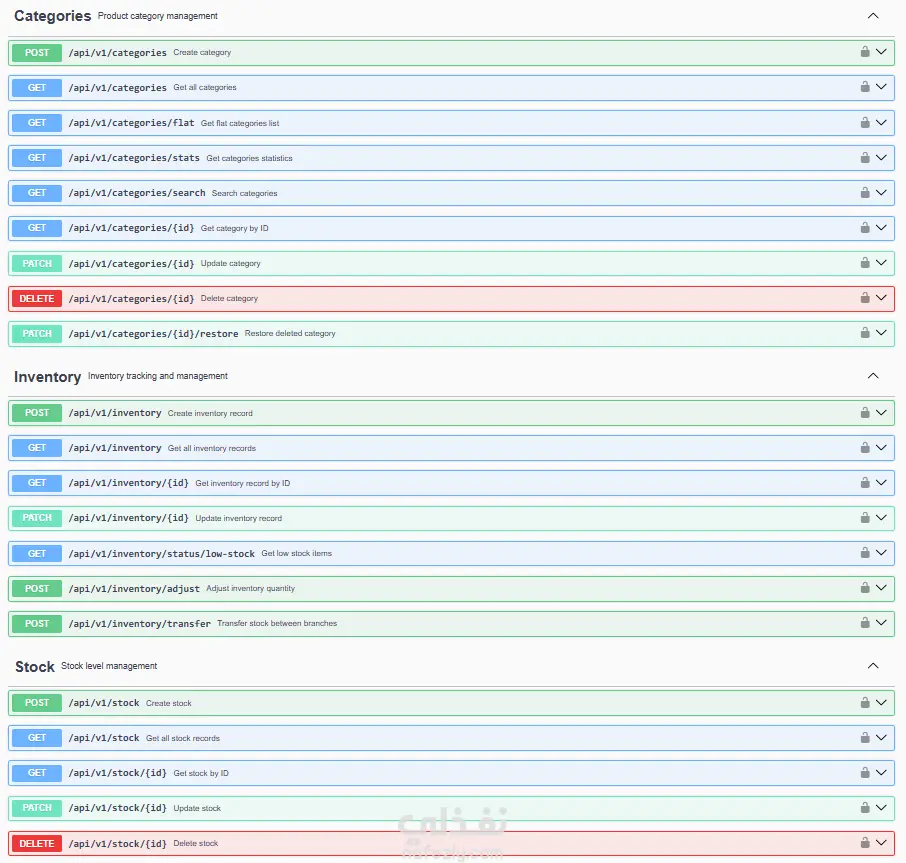Click 'Get stock by ID' text
Image resolution: width=906 pixels, height=863 pixels.
(x=201, y=773)
